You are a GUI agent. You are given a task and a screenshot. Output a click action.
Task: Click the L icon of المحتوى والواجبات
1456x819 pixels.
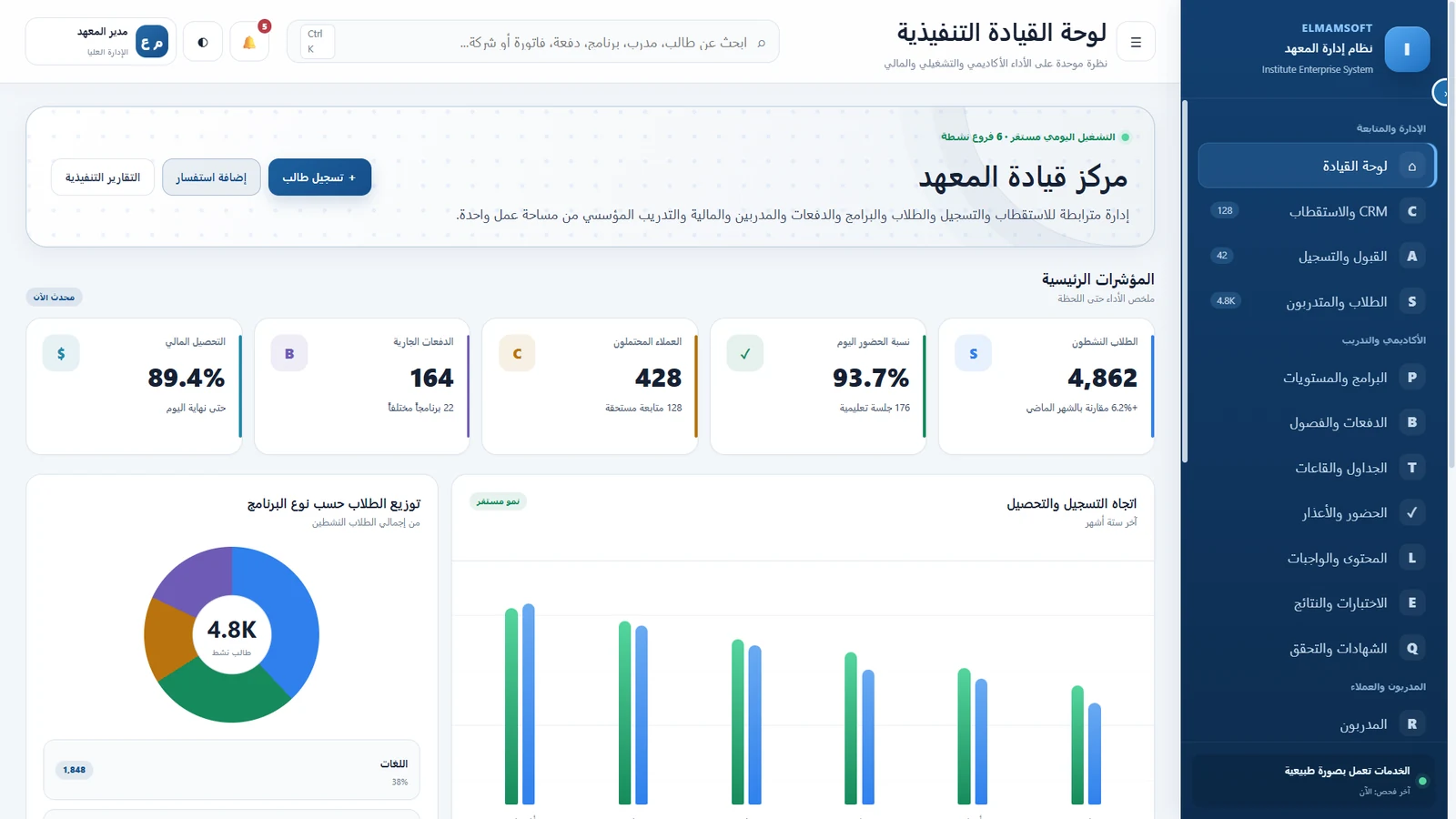1412,558
